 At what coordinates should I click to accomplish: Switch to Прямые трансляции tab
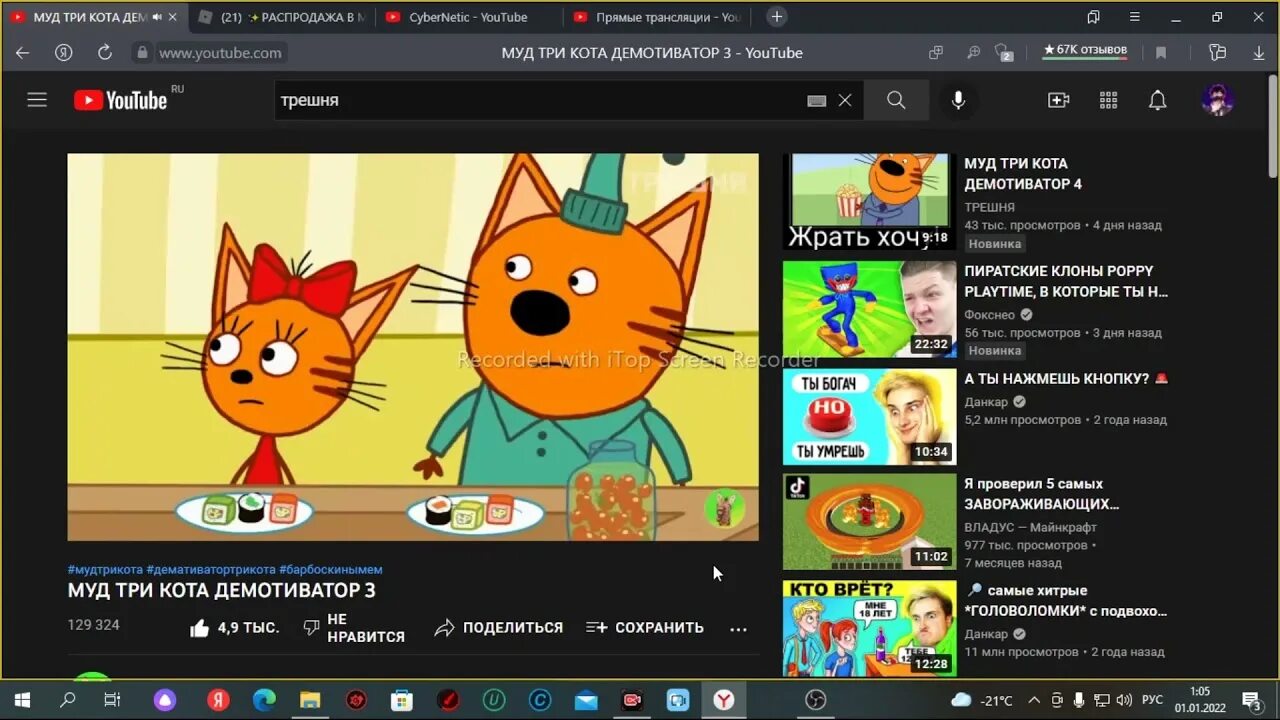(657, 17)
